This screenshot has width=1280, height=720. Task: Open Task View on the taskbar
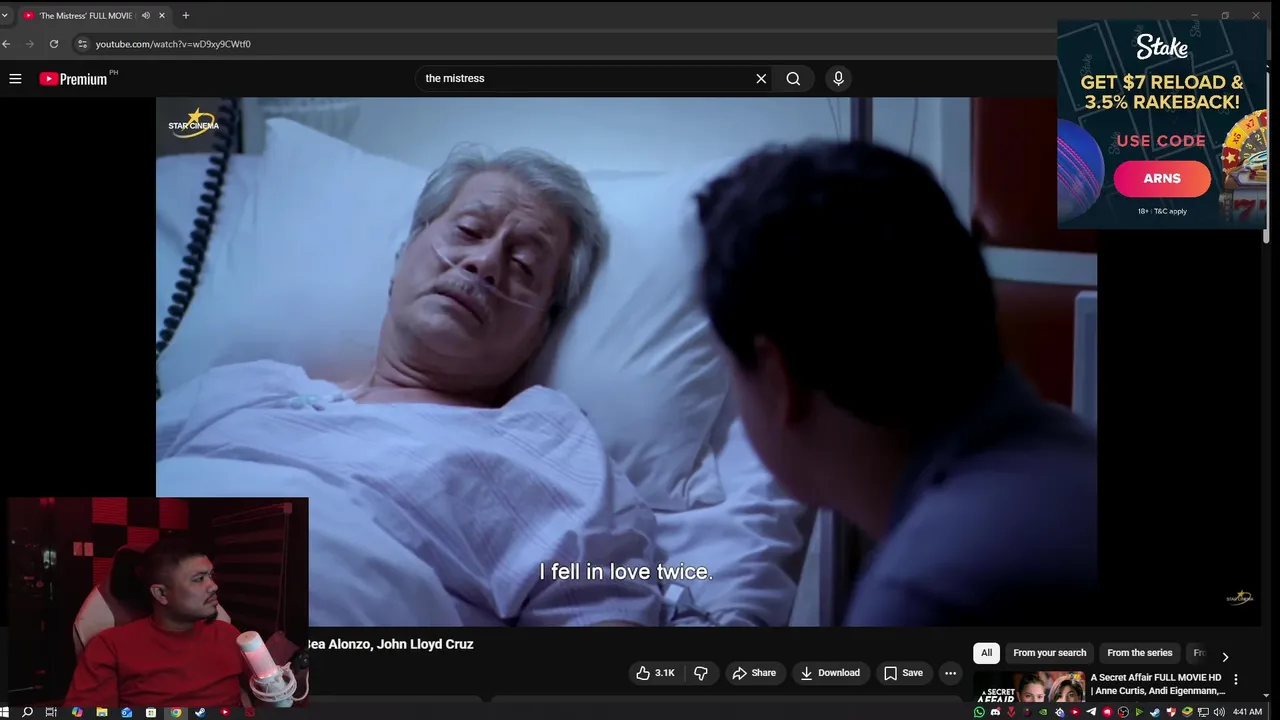pyautogui.click(x=51, y=712)
